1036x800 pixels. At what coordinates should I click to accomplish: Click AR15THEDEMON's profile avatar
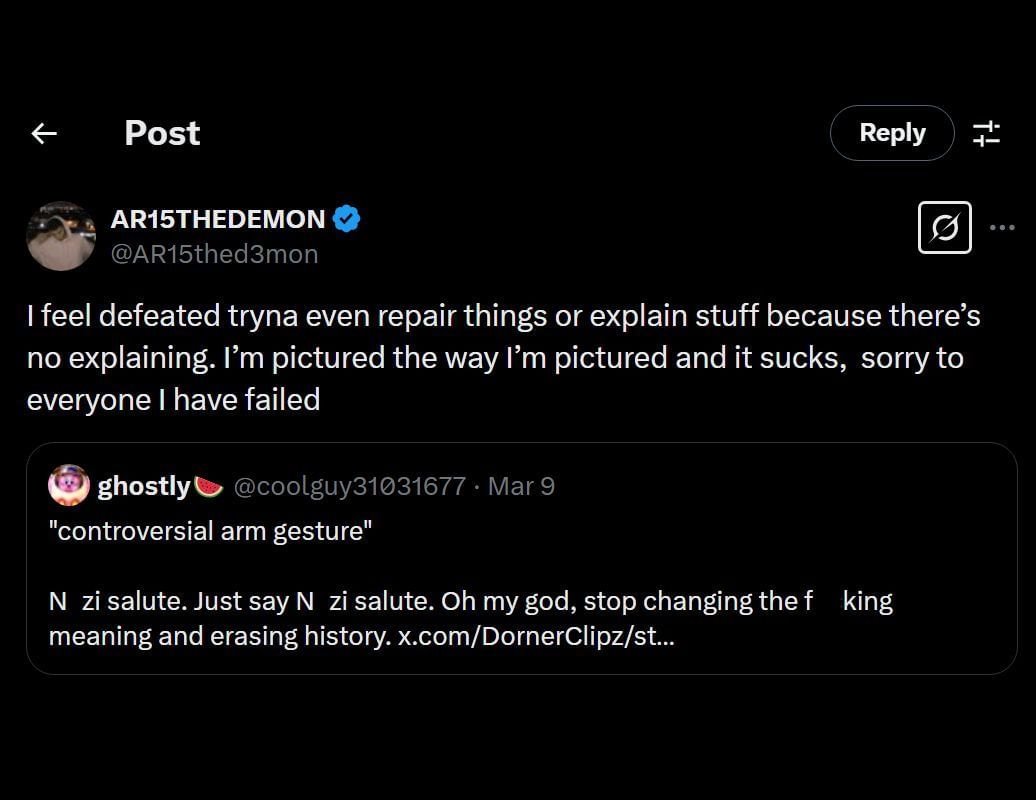pyautogui.click(x=61, y=235)
